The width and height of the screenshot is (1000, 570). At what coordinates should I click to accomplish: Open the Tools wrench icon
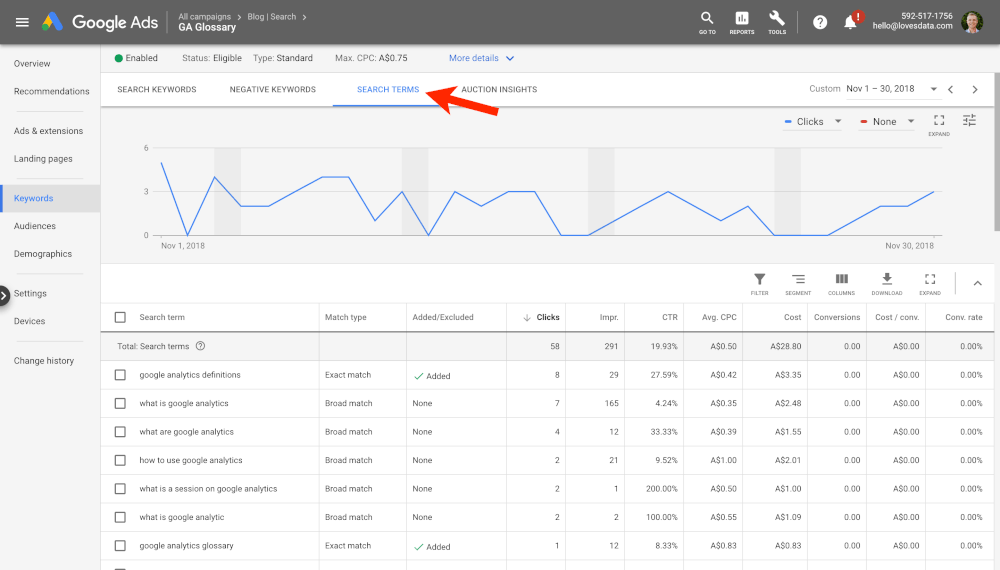777,22
